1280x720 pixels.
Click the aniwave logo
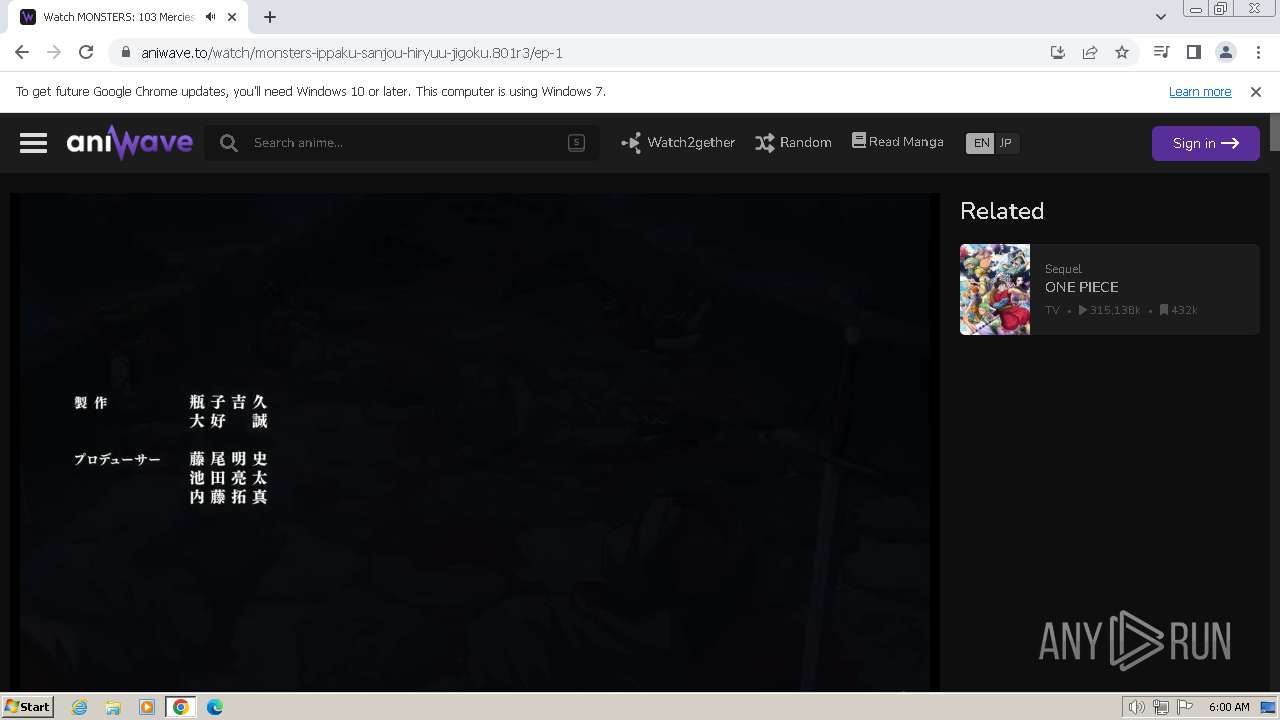pyautogui.click(x=130, y=143)
